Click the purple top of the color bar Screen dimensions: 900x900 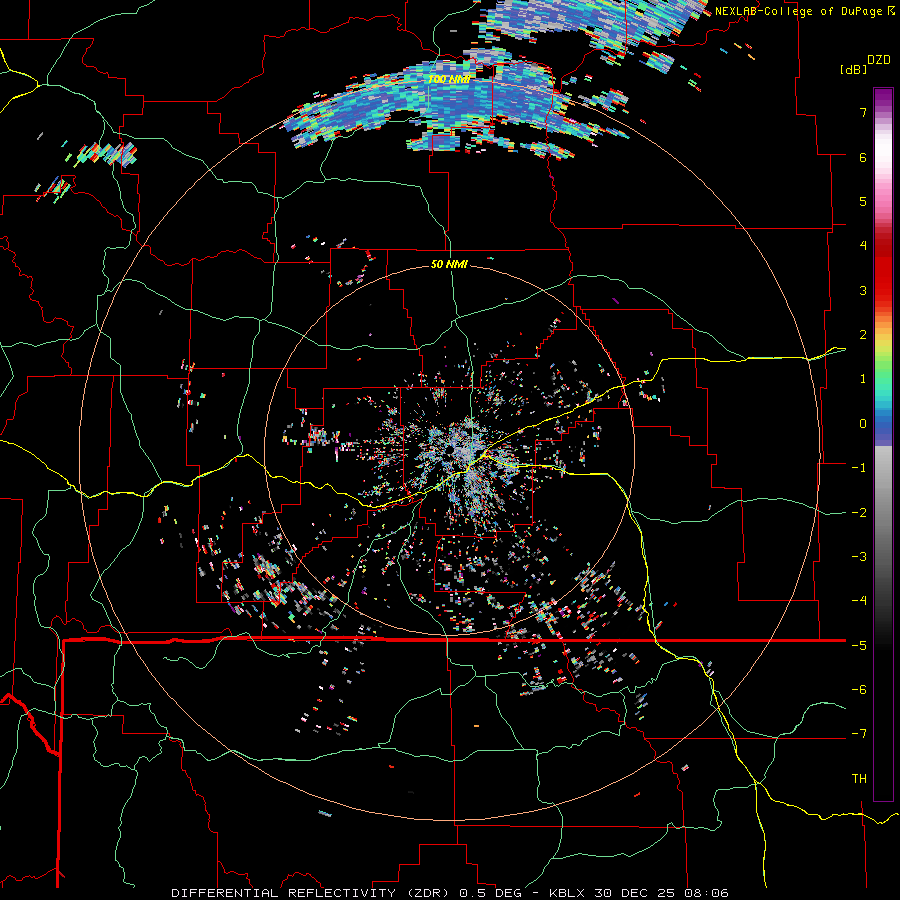click(x=883, y=98)
